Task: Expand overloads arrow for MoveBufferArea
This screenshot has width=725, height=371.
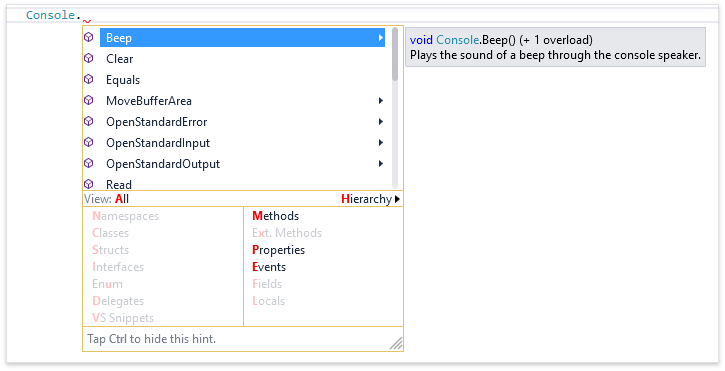Action: (381, 100)
